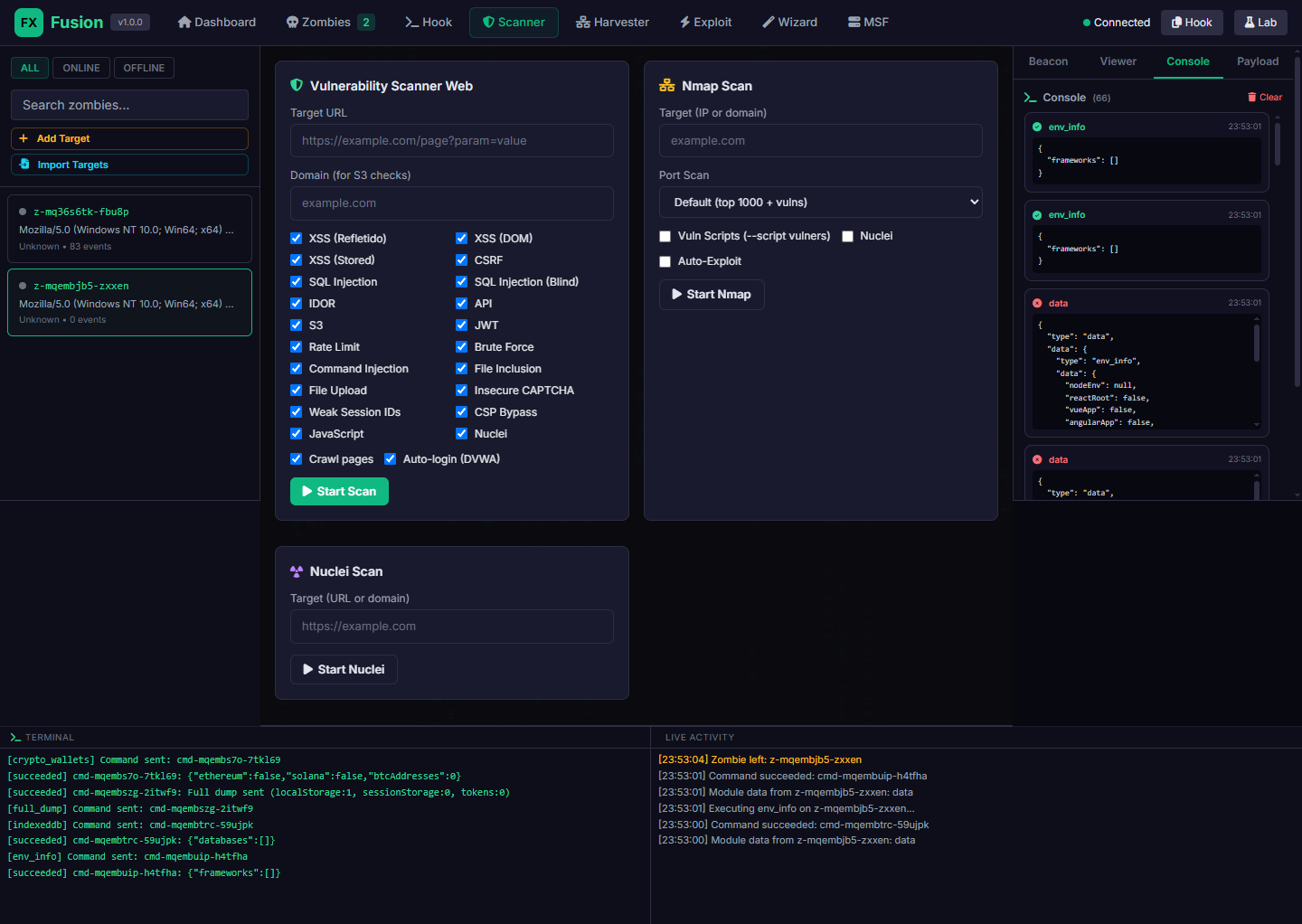Open the Lab button
Screen dimensions: 1302x924
click(1260, 23)
